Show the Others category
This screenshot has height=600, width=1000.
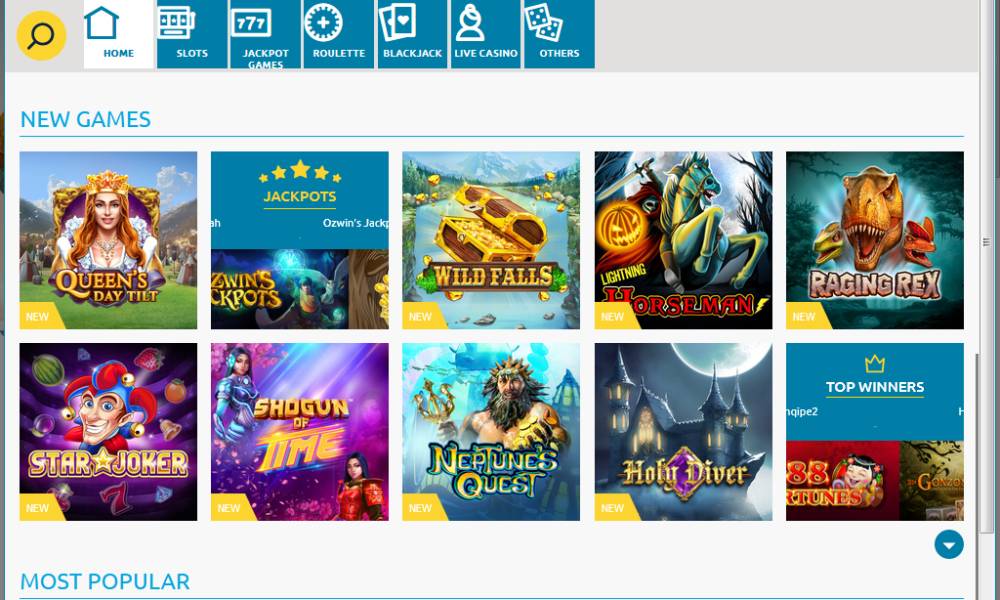(559, 34)
